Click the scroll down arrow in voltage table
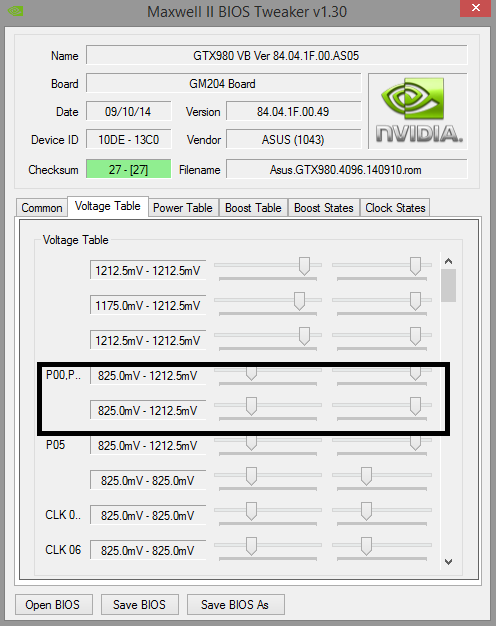 coord(448,562)
